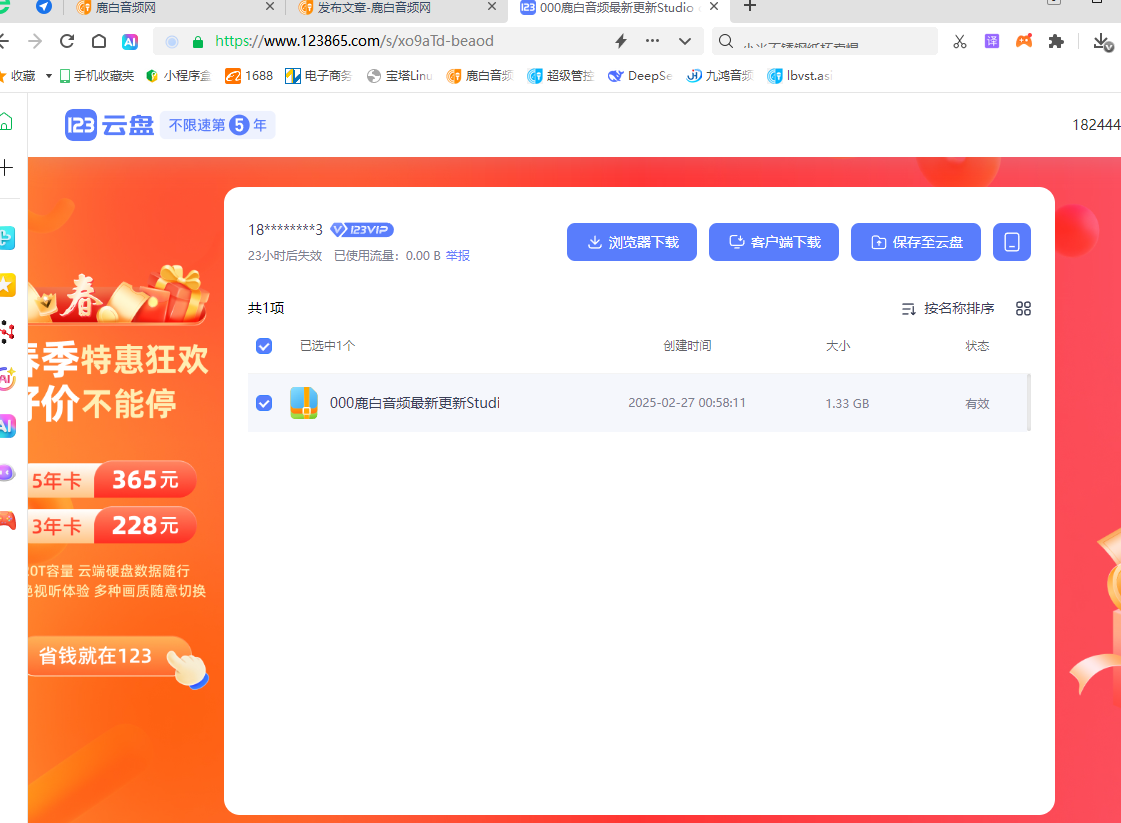
Task: Click the 123云盘 logo
Action: 109,125
